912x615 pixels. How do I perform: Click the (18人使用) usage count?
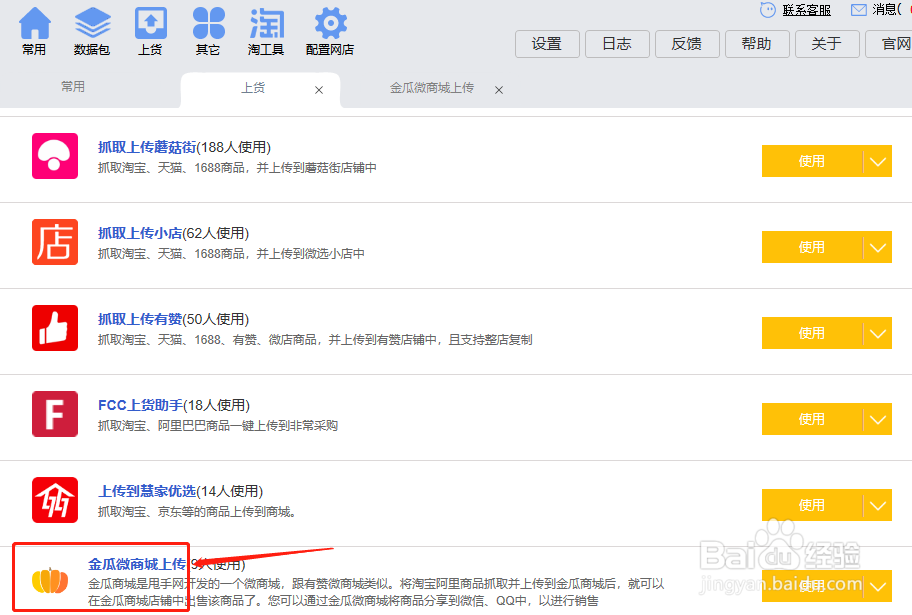coord(217,406)
